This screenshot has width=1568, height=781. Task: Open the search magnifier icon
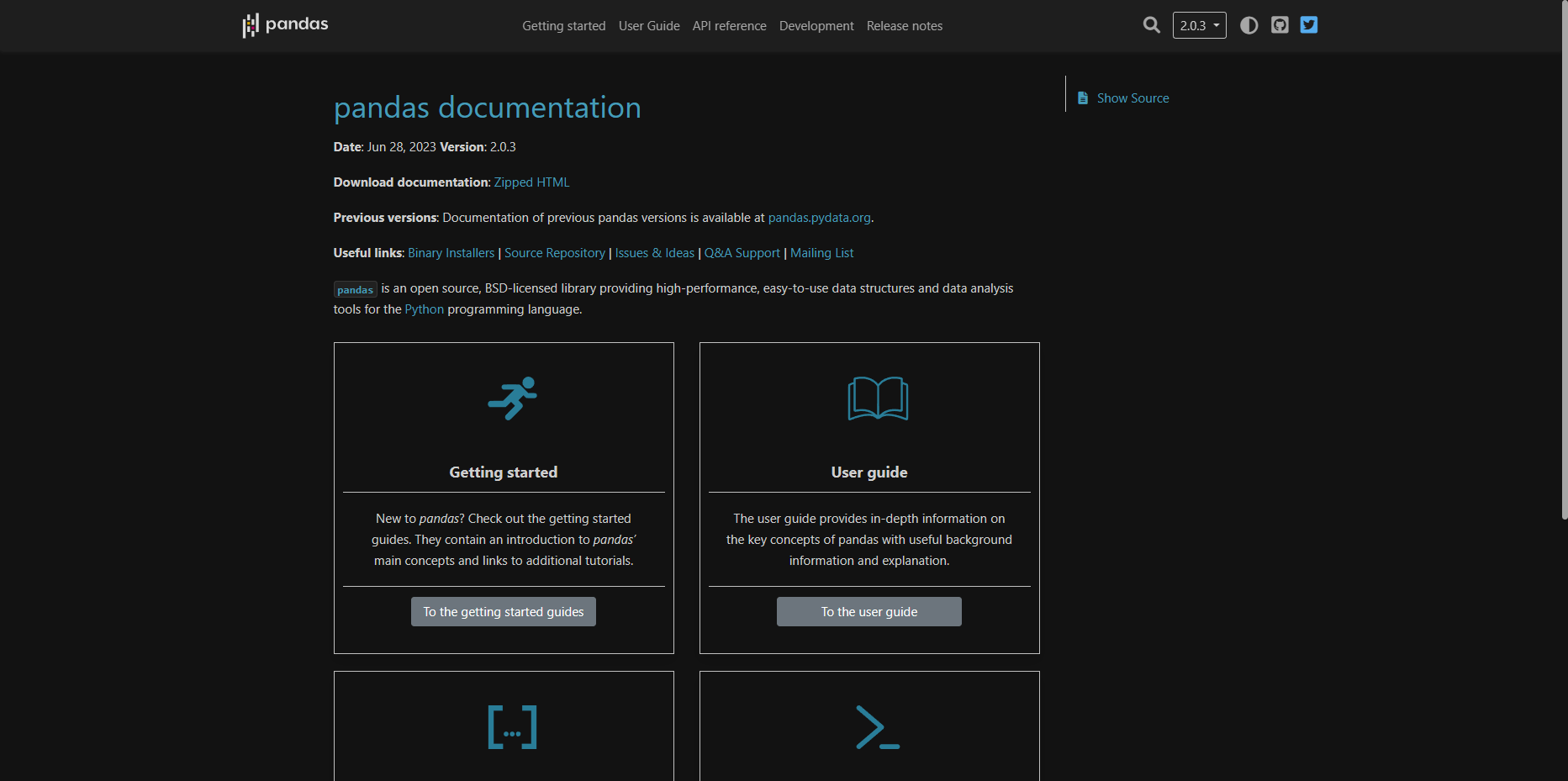(1151, 25)
